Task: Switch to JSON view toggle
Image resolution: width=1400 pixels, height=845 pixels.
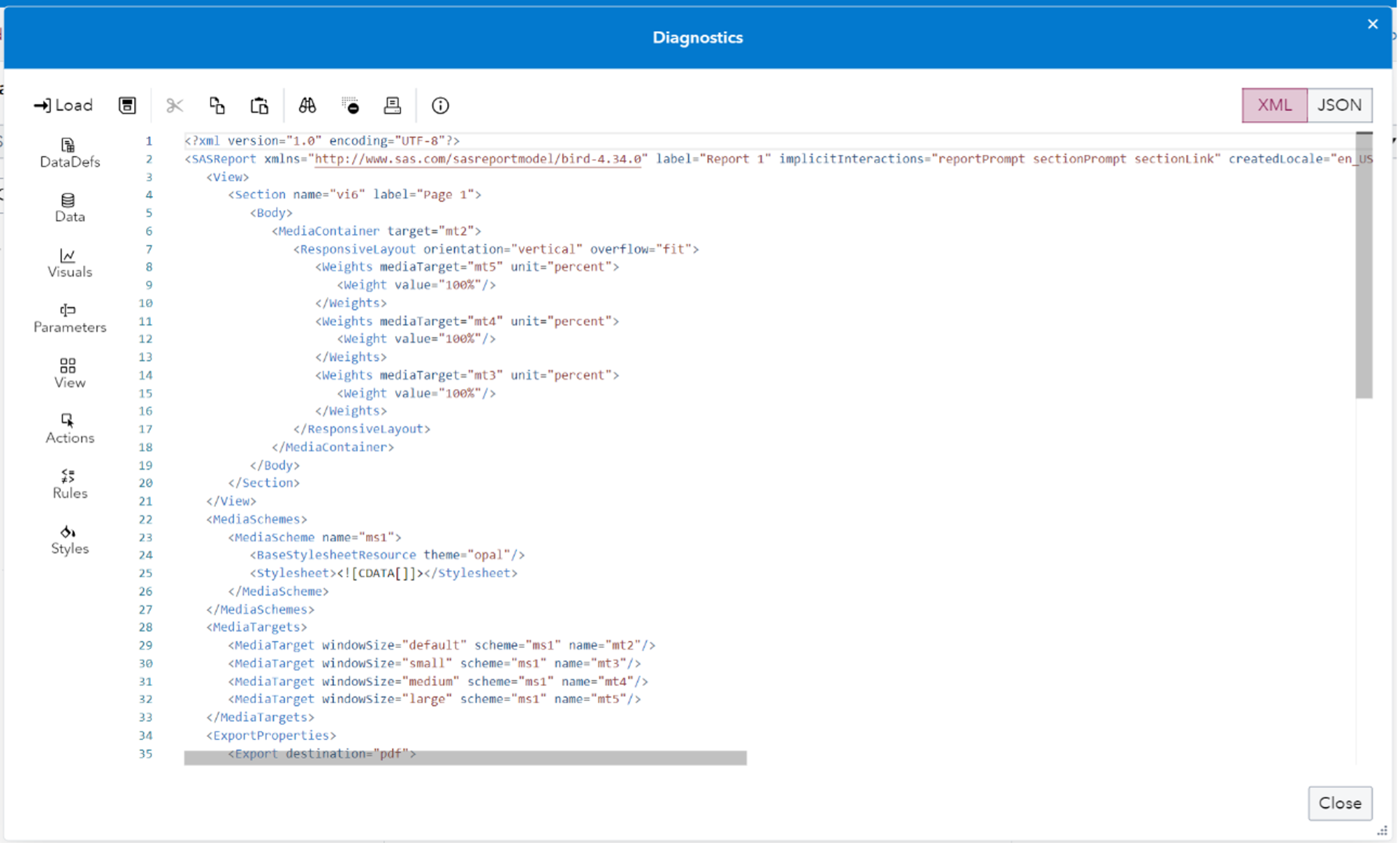Action: coord(1339,105)
